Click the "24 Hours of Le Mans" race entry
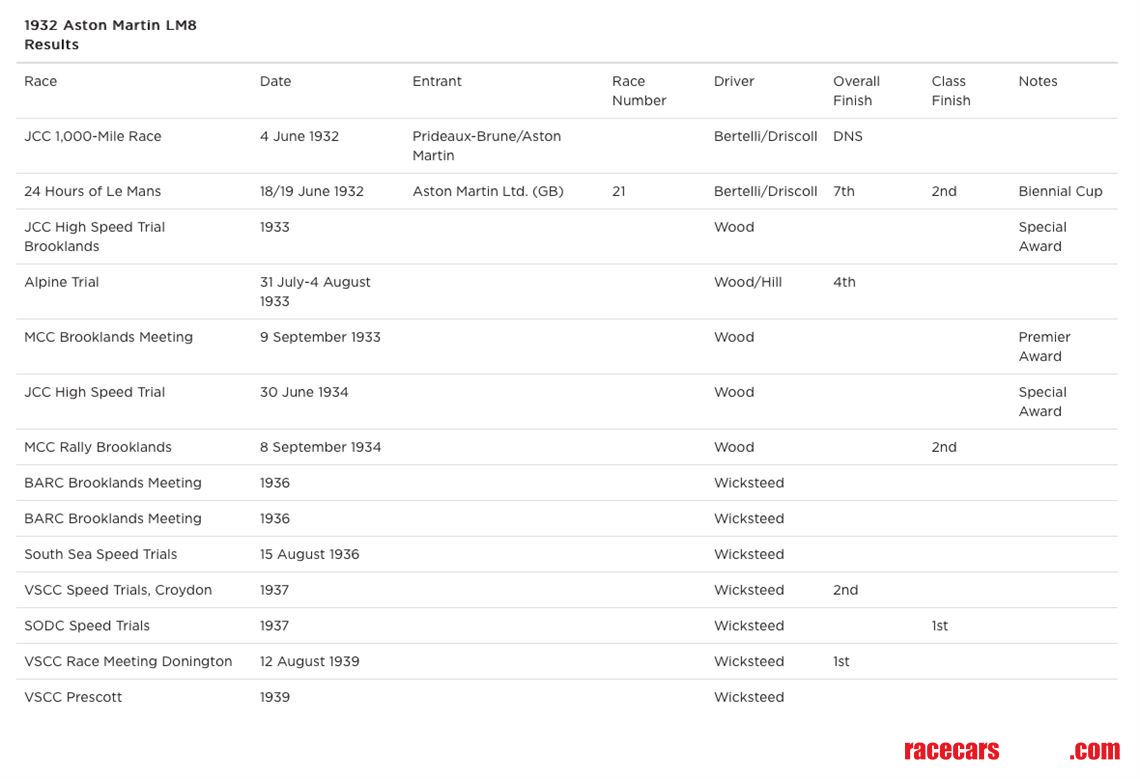This screenshot has width=1140, height=779. 92,191
